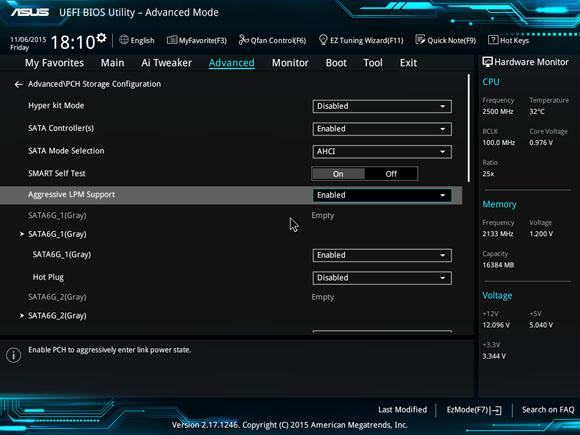Select Aggressive LPM Support row label

pos(71,195)
